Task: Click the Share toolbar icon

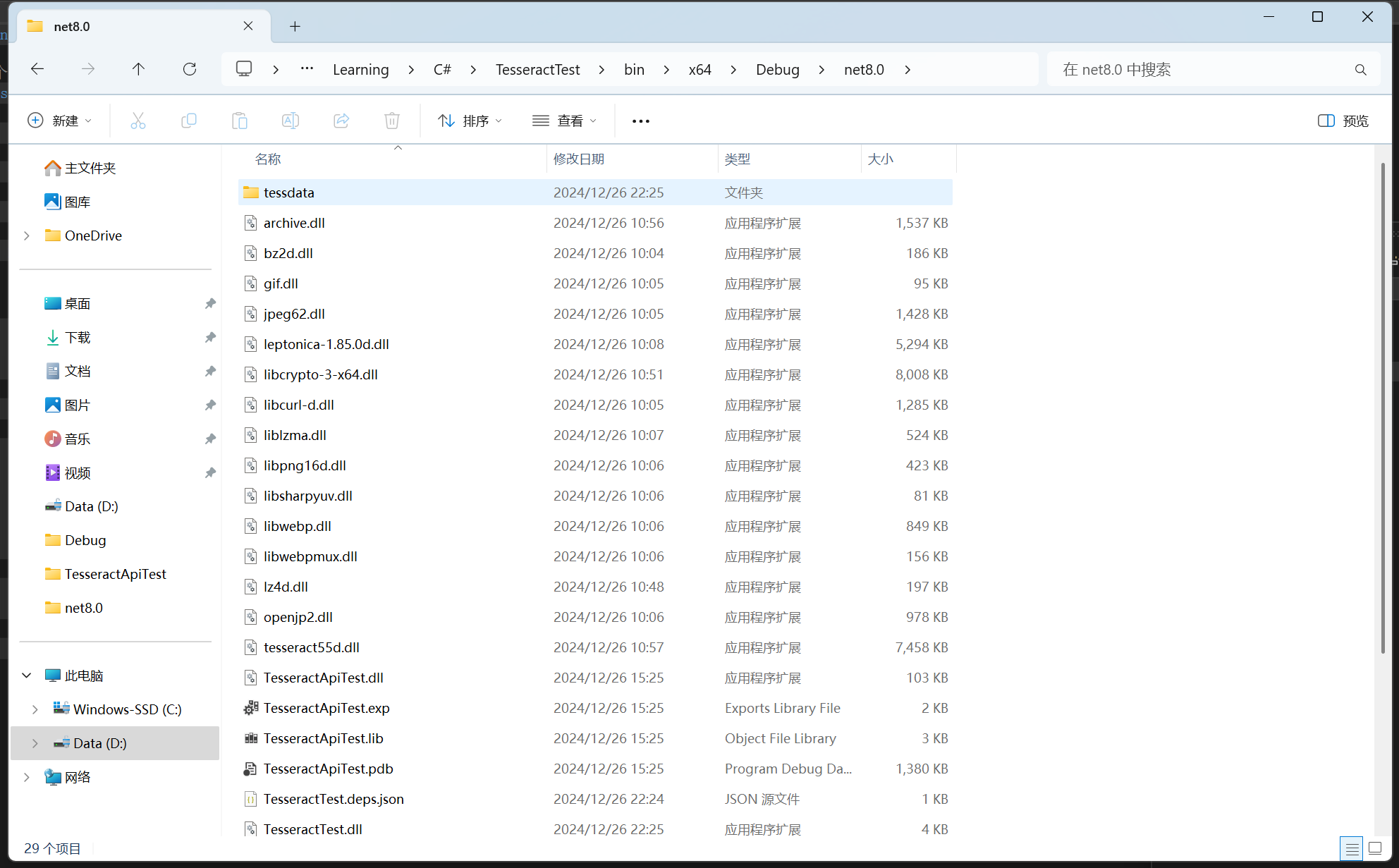Action: point(341,121)
